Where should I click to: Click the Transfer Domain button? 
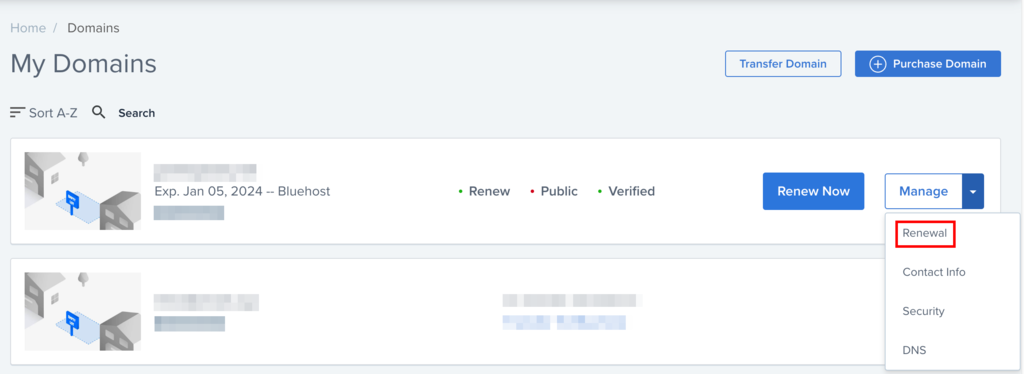click(783, 64)
